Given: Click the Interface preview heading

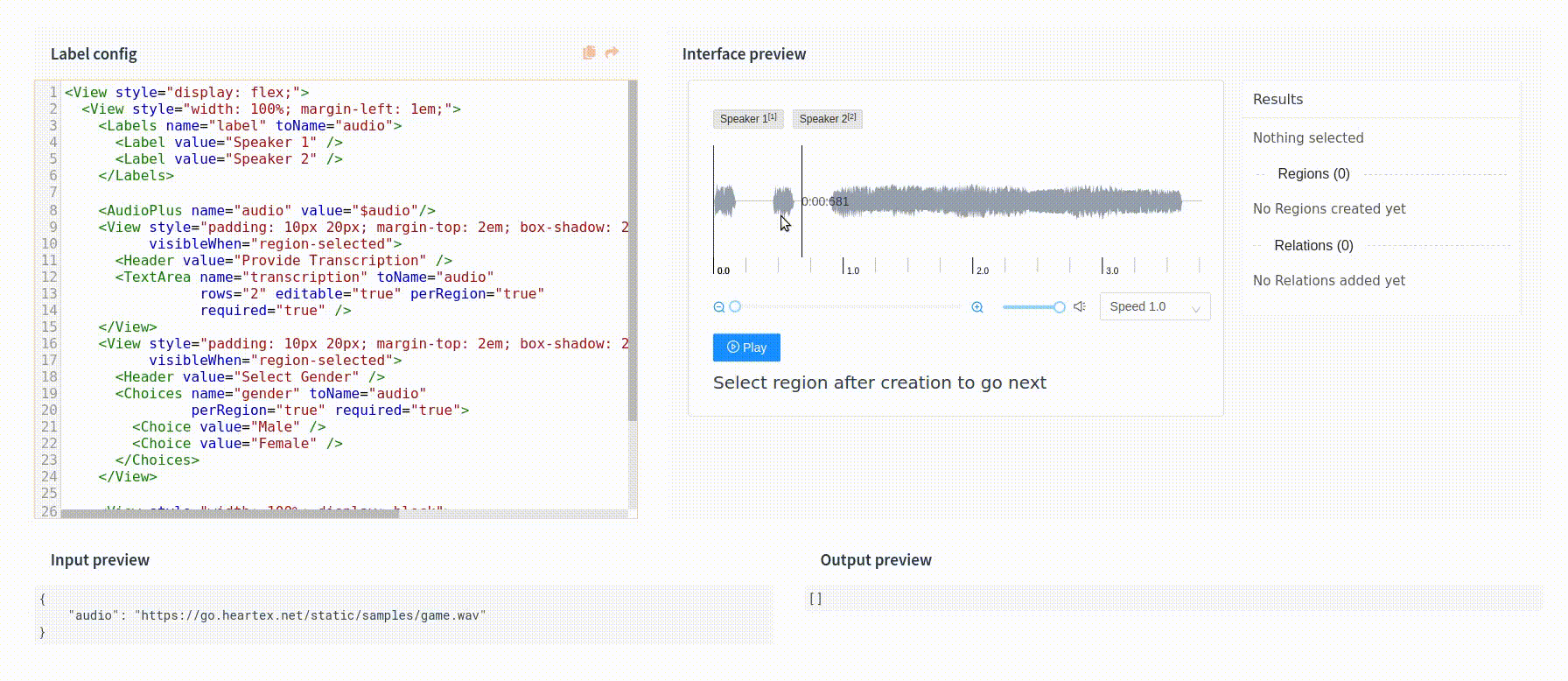Looking at the screenshot, I should pos(744,53).
